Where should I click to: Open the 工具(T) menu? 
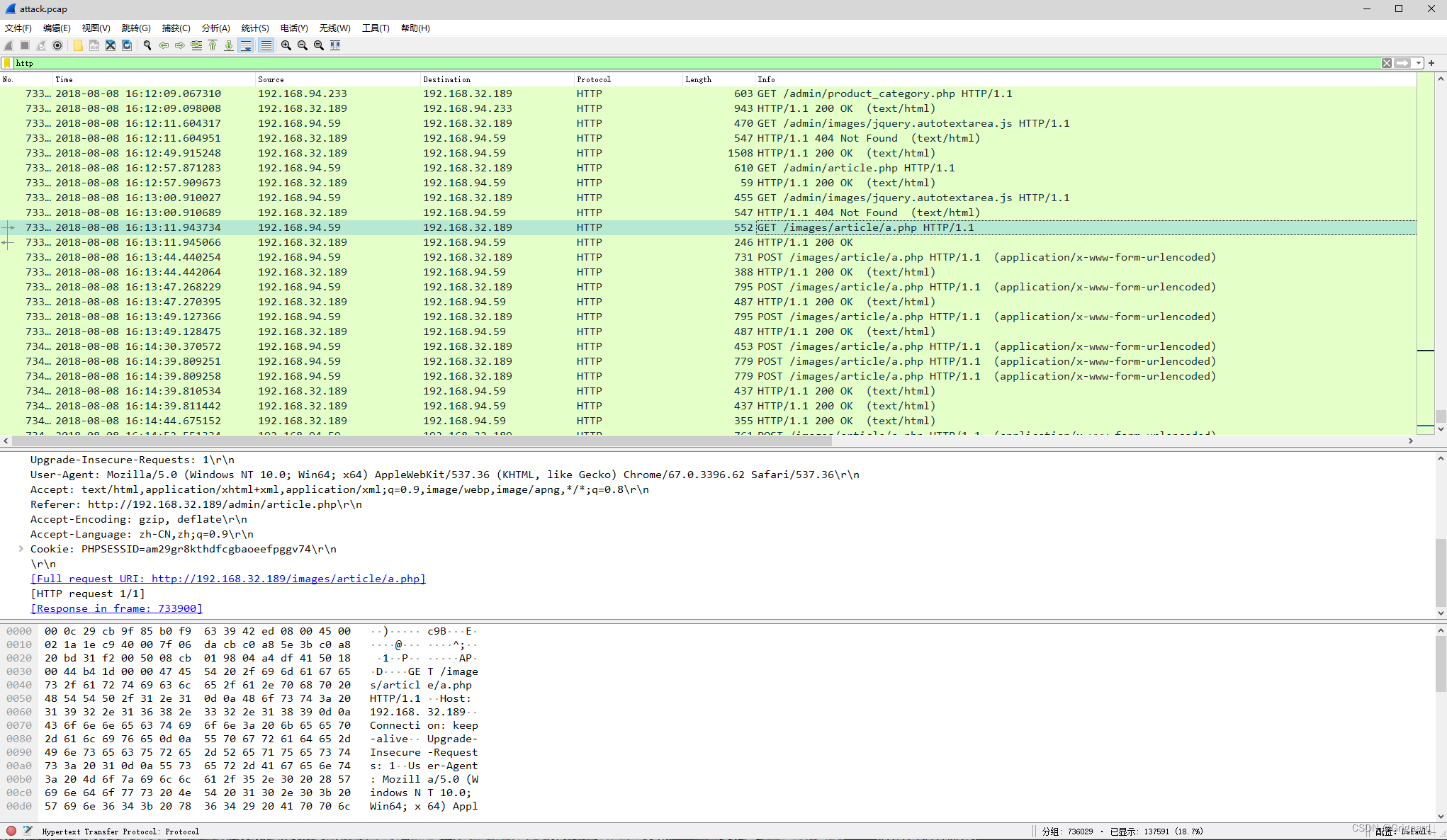376,28
